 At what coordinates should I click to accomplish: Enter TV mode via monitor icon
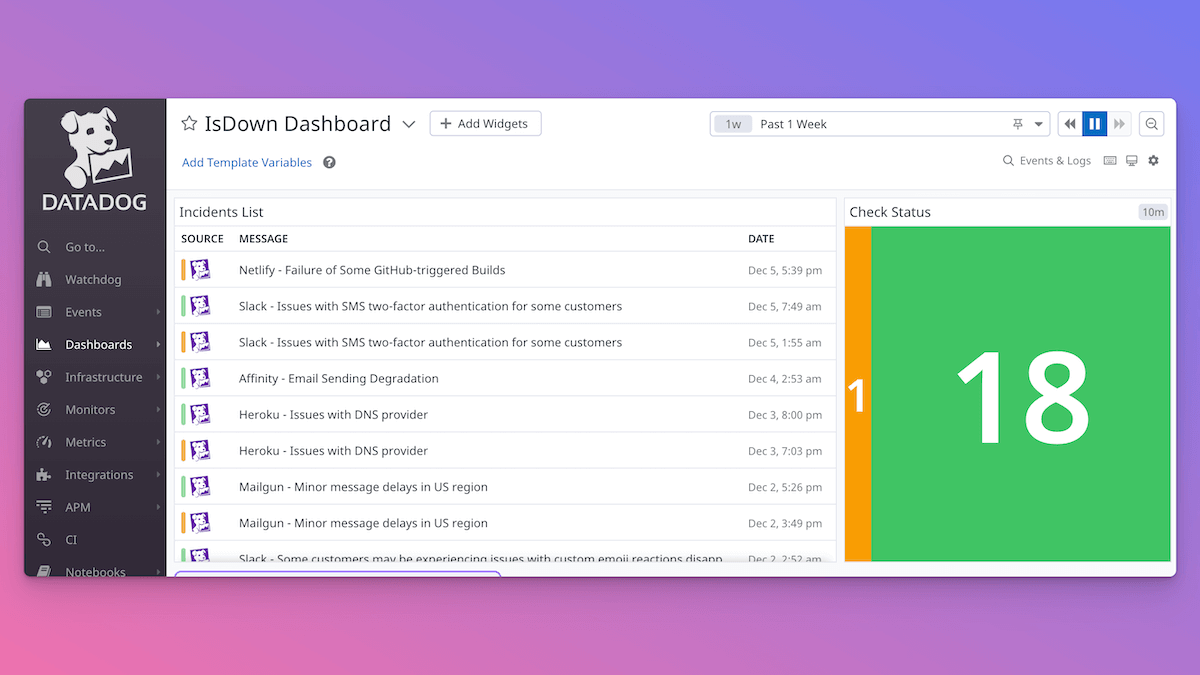[1132, 161]
